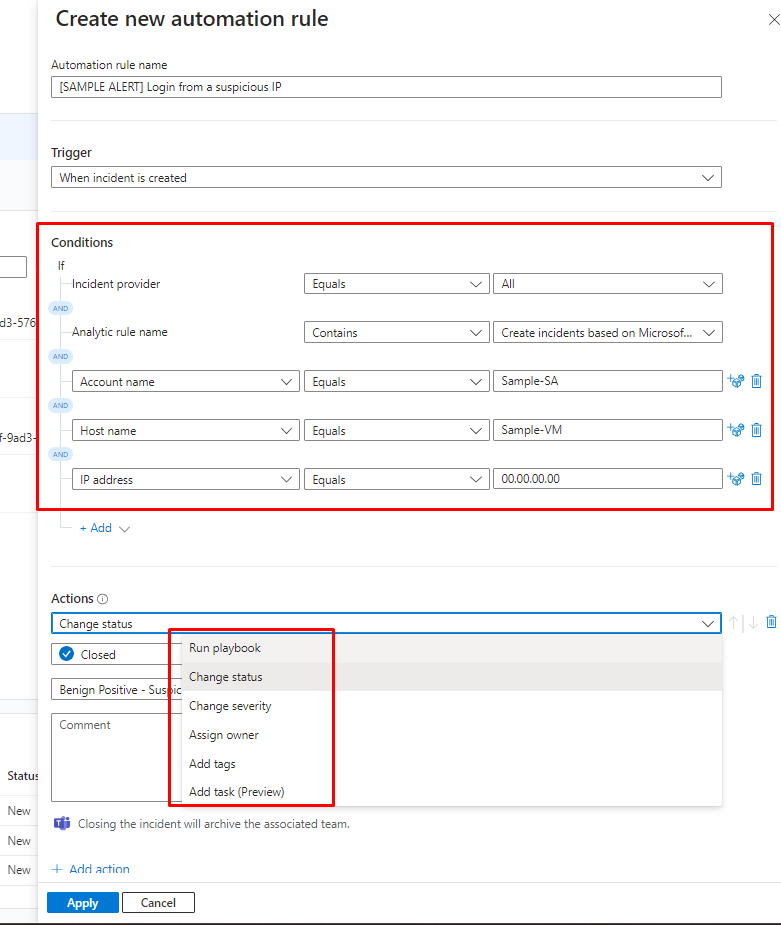Choose Change severity action option
Screen dimensions: 781x925
click(230, 706)
